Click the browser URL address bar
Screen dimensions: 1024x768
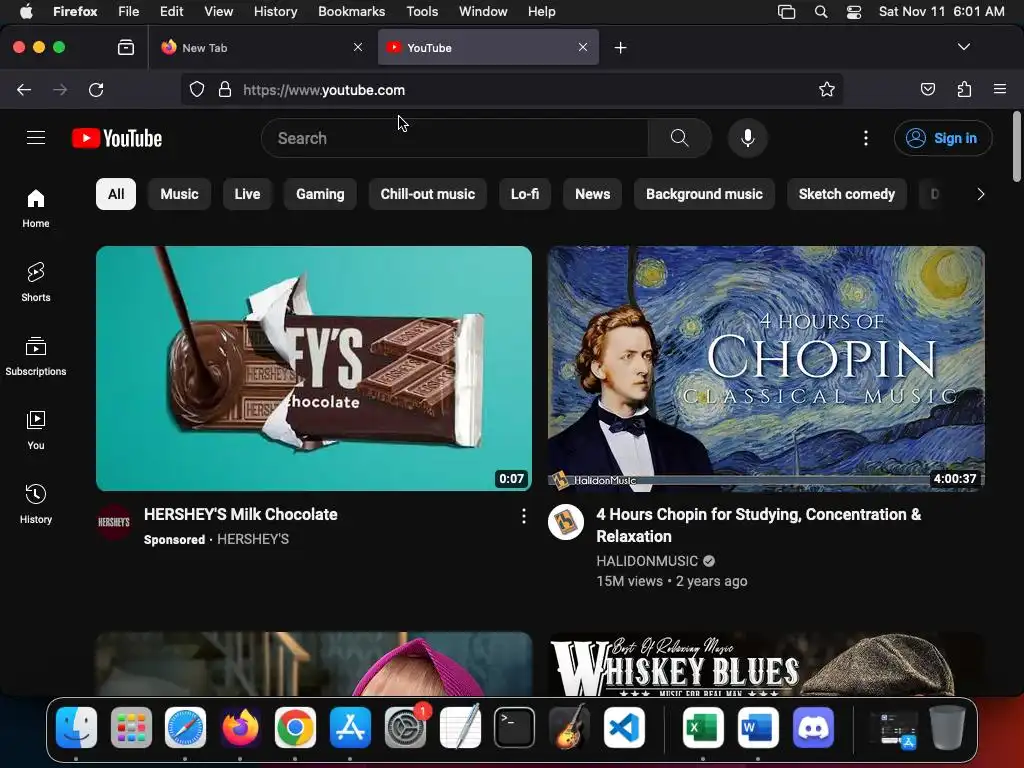511,89
